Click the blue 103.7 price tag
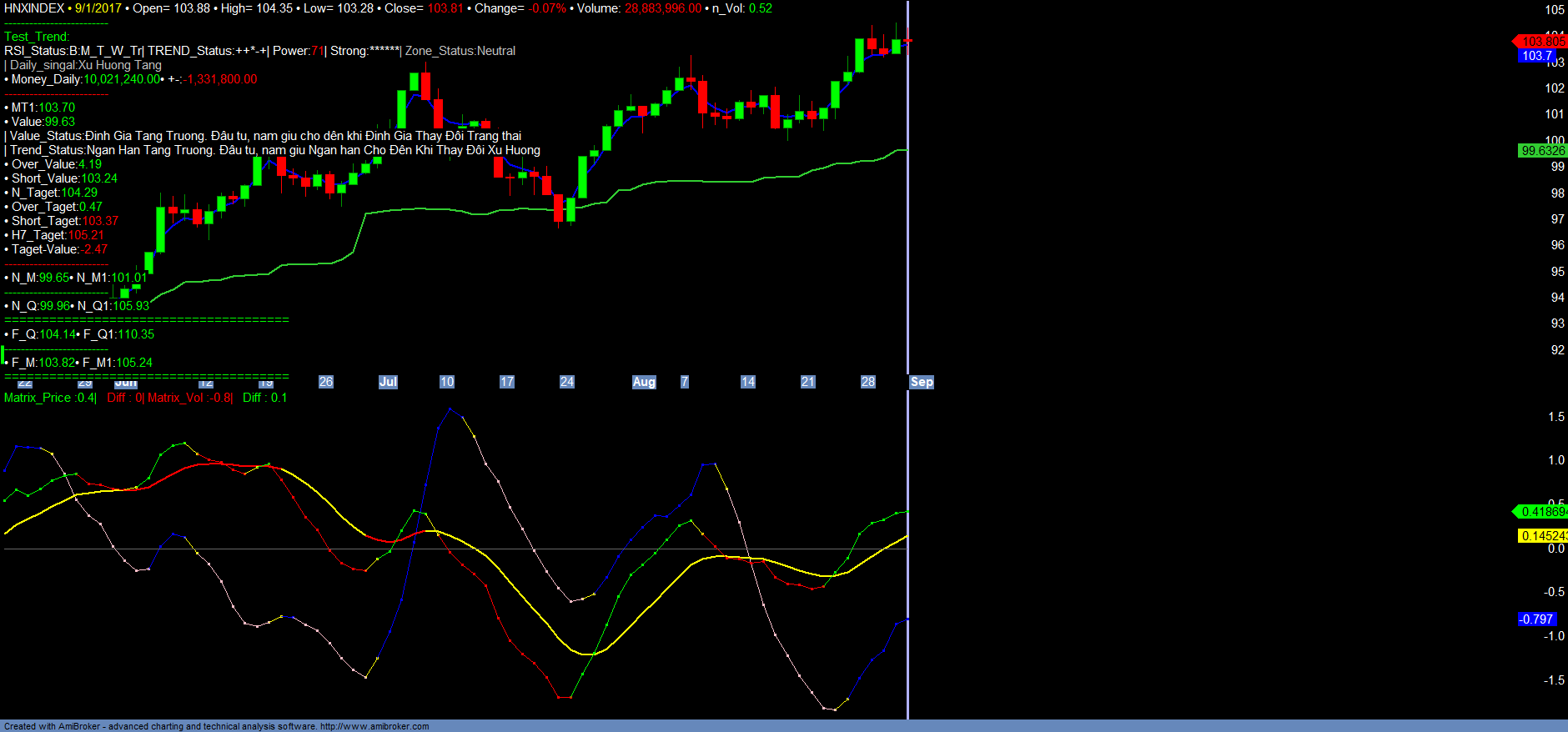This screenshot has width=1568, height=732. 1537,56
